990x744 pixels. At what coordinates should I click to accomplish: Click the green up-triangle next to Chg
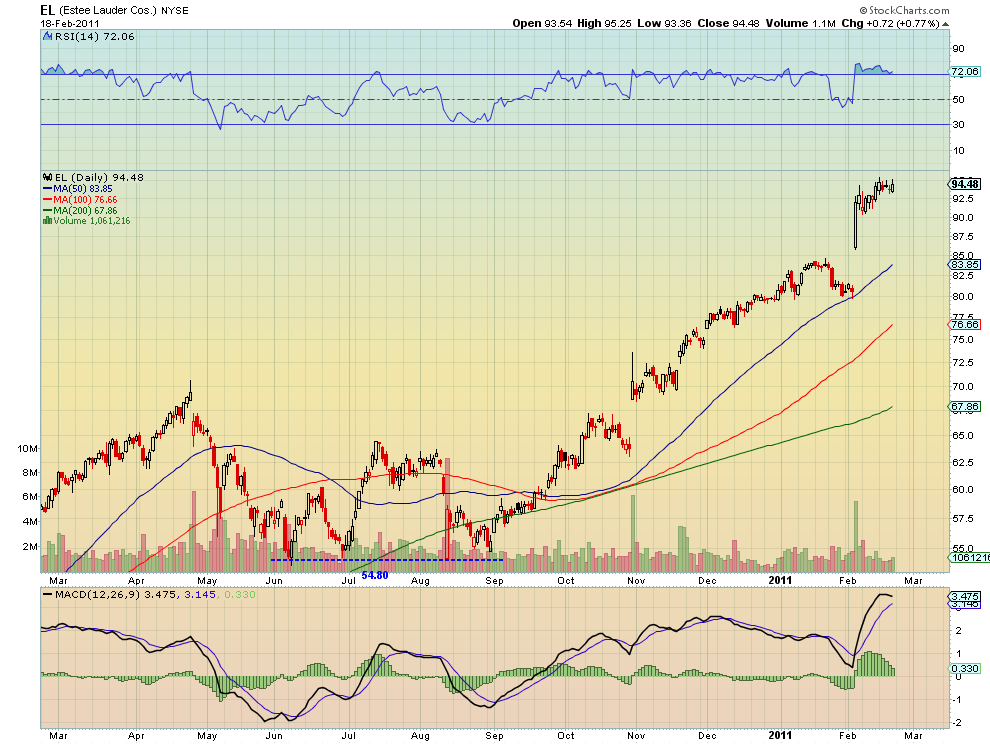tap(945, 24)
